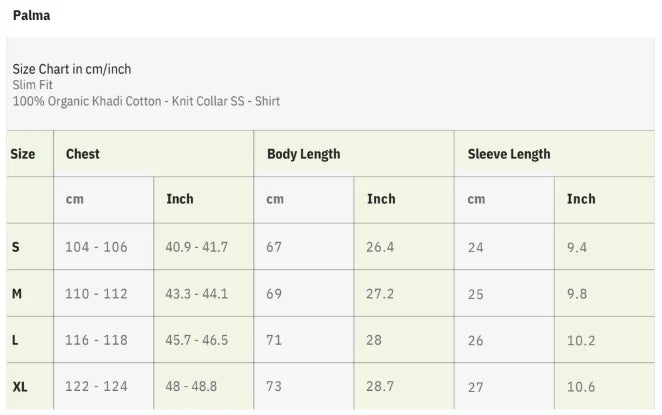Click the 26.4 body length inch cell
This screenshot has height=415, width=662.
tap(380, 247)
